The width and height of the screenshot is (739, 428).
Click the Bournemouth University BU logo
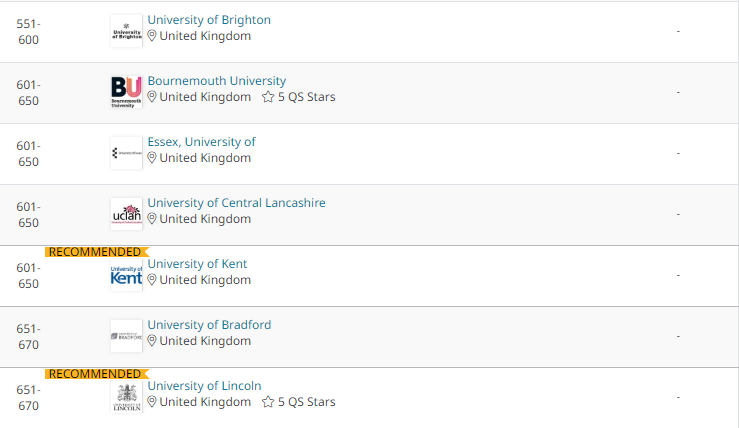pyautogui.click(x=126, y=92)
